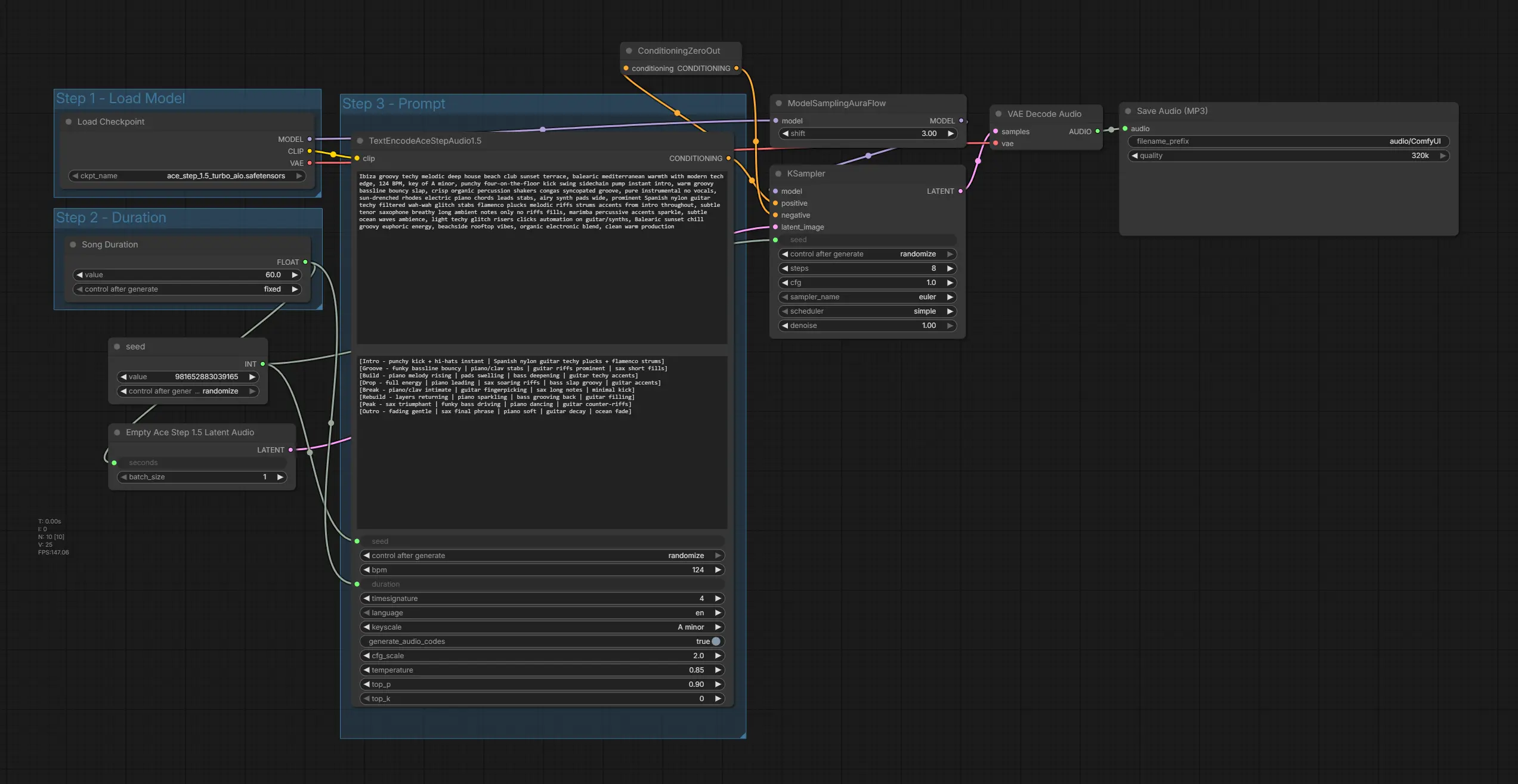The height and width of the screenshot is (784, 1518).
Task: Click the VAE Decode Audio collapse dot
Action: pos(998,114)
